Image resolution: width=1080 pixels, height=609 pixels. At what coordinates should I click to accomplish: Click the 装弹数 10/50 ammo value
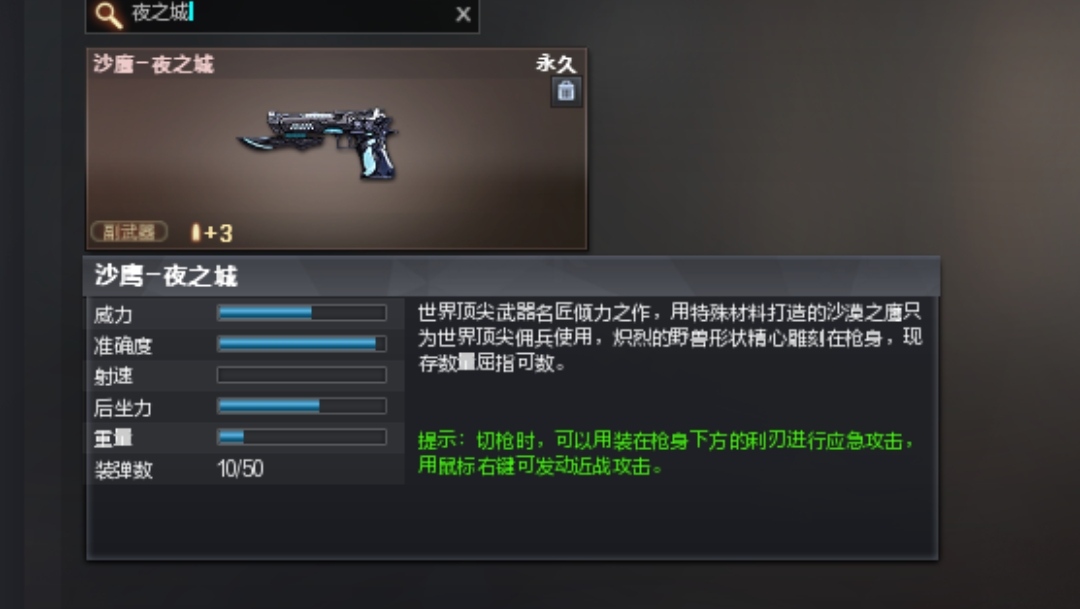click(x=240, y=469)
